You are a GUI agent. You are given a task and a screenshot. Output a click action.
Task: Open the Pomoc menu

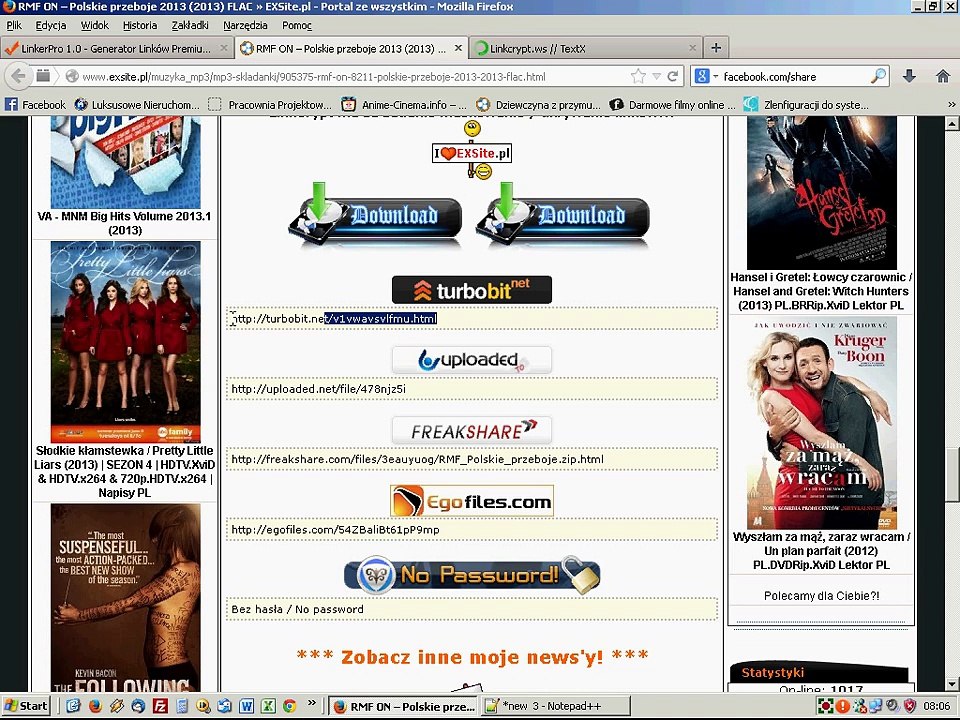297,25
